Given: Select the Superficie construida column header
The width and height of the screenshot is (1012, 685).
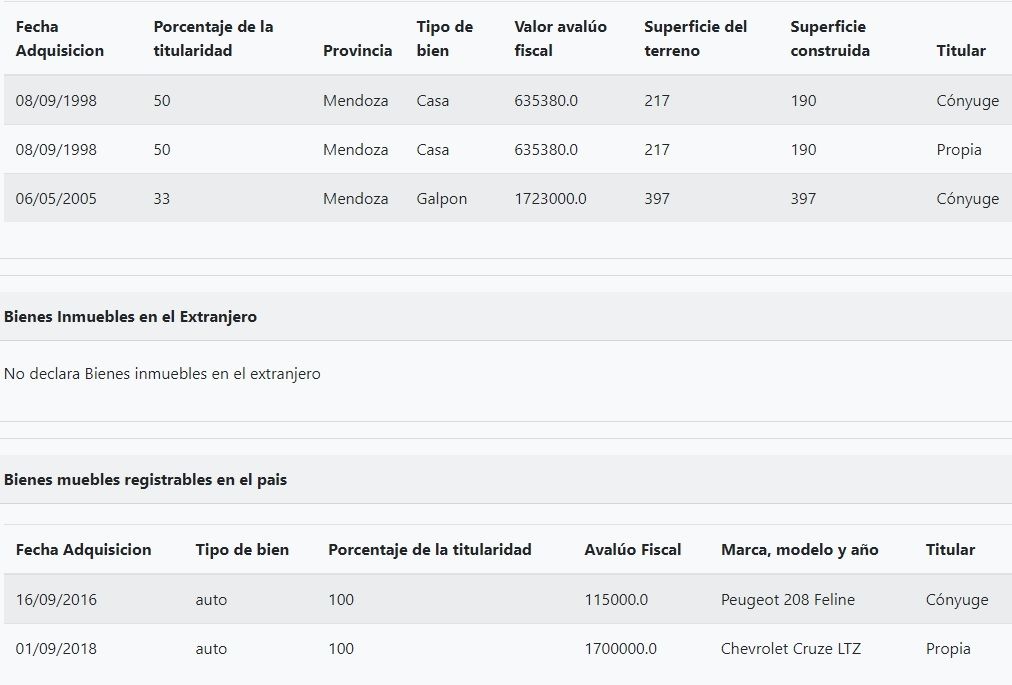Looking at the screenshot, I should pyautogui.click(x=829, y=39).
